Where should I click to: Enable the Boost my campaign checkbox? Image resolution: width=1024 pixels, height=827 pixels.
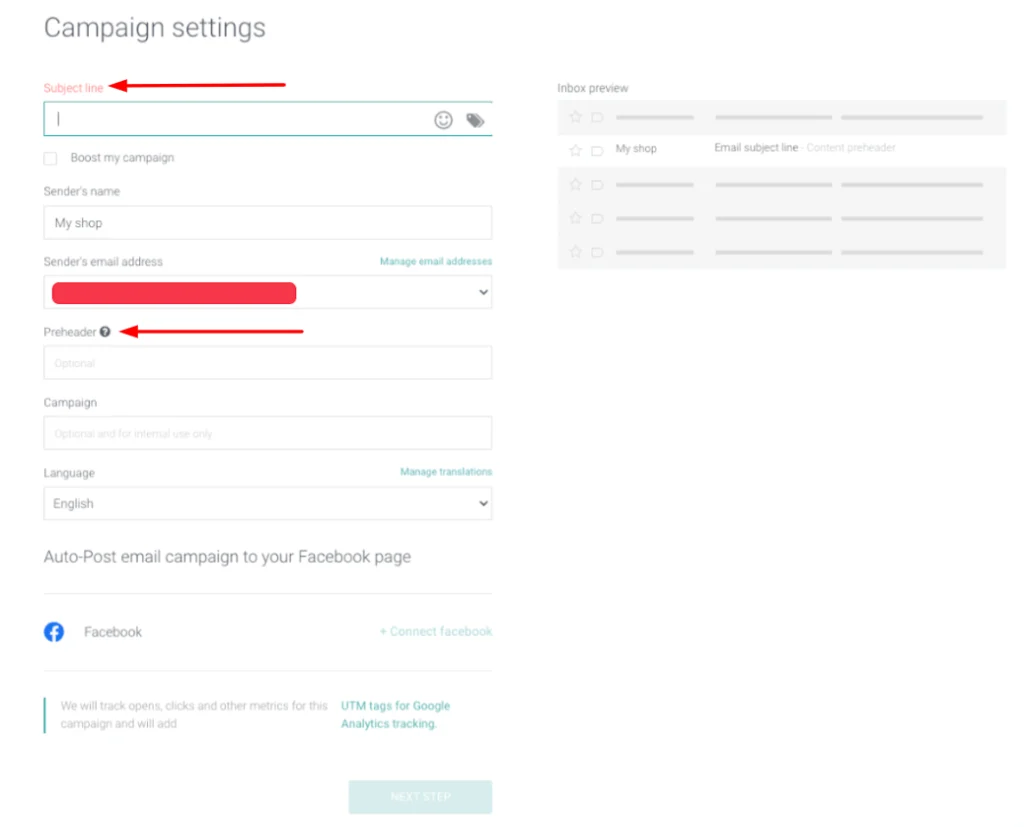50,159
